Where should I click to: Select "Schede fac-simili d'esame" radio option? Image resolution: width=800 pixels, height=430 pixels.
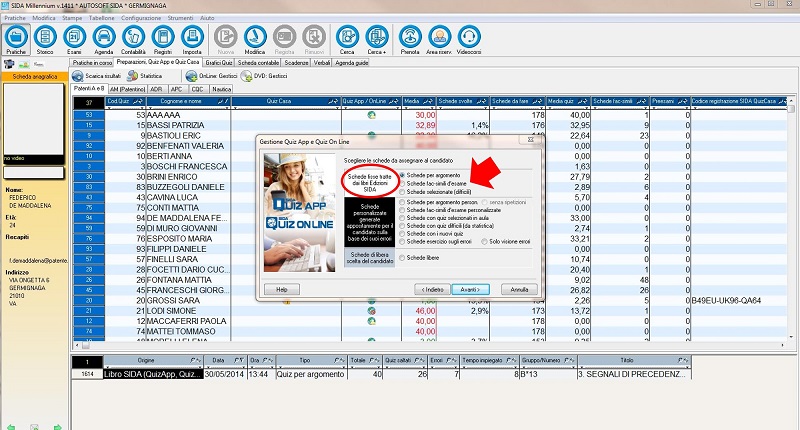[x=401, y=184]
